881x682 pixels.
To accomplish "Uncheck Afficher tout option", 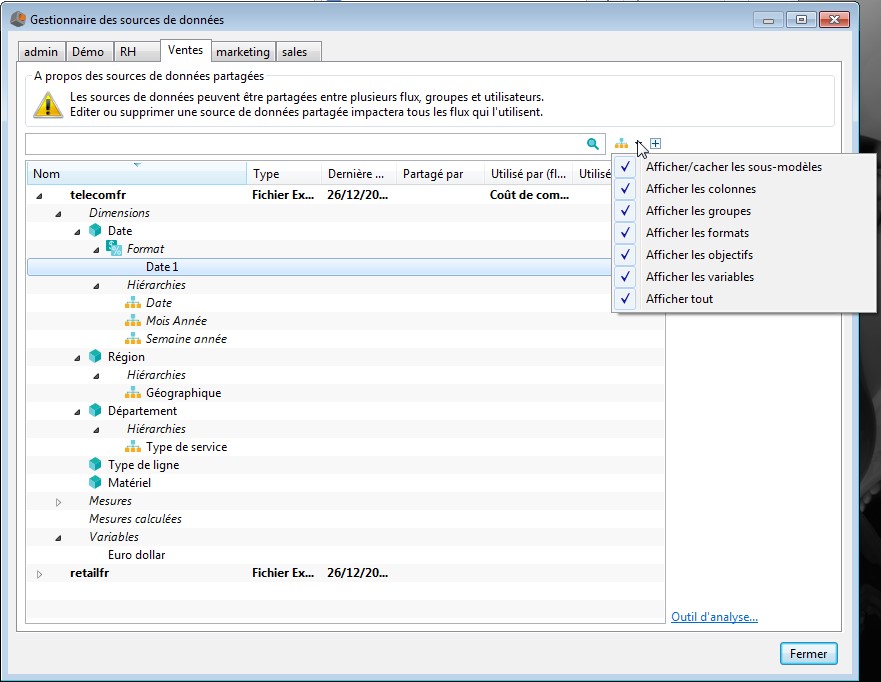I will (x=625, y=299).
